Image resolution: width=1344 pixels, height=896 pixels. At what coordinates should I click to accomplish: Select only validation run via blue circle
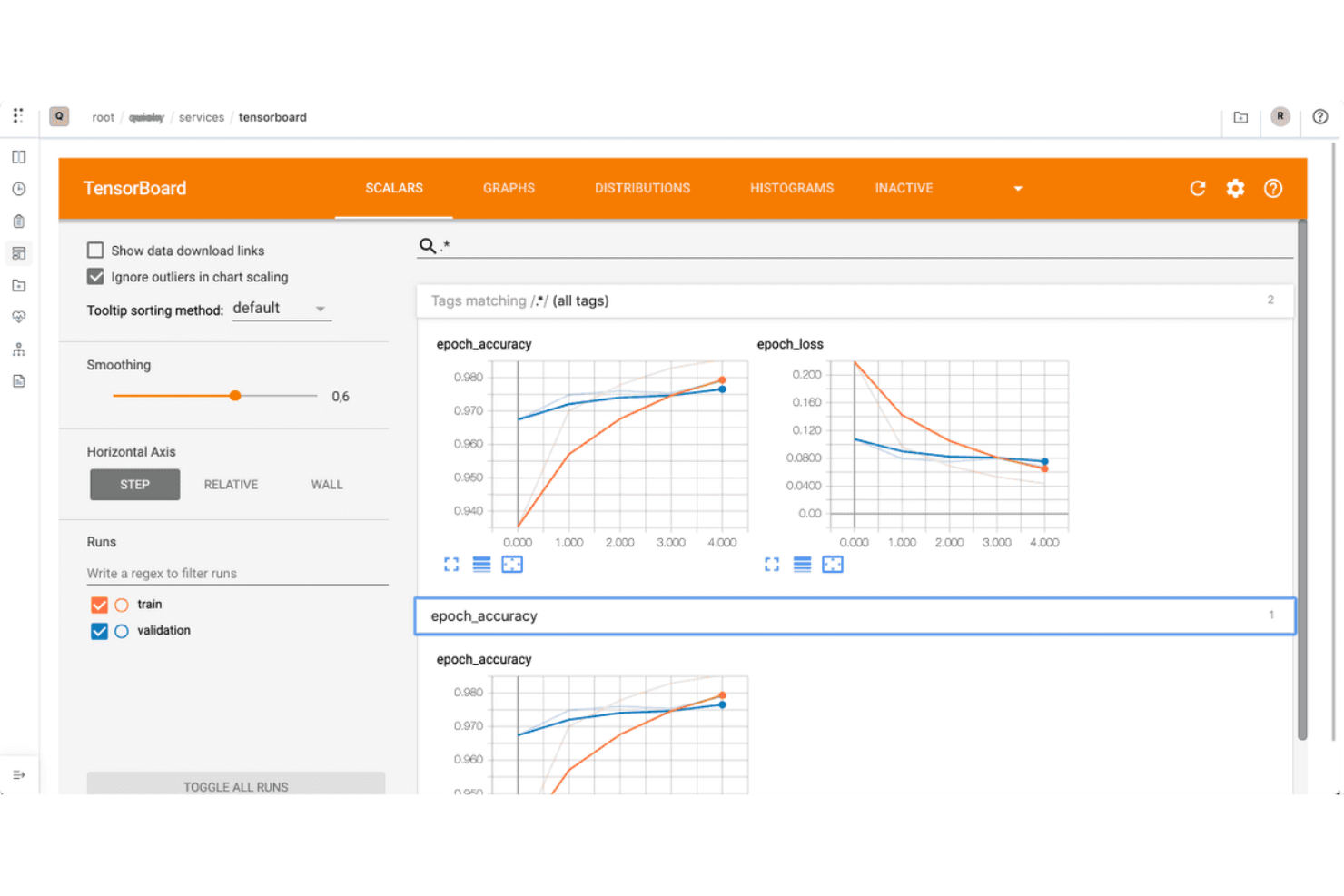(122, 631)
